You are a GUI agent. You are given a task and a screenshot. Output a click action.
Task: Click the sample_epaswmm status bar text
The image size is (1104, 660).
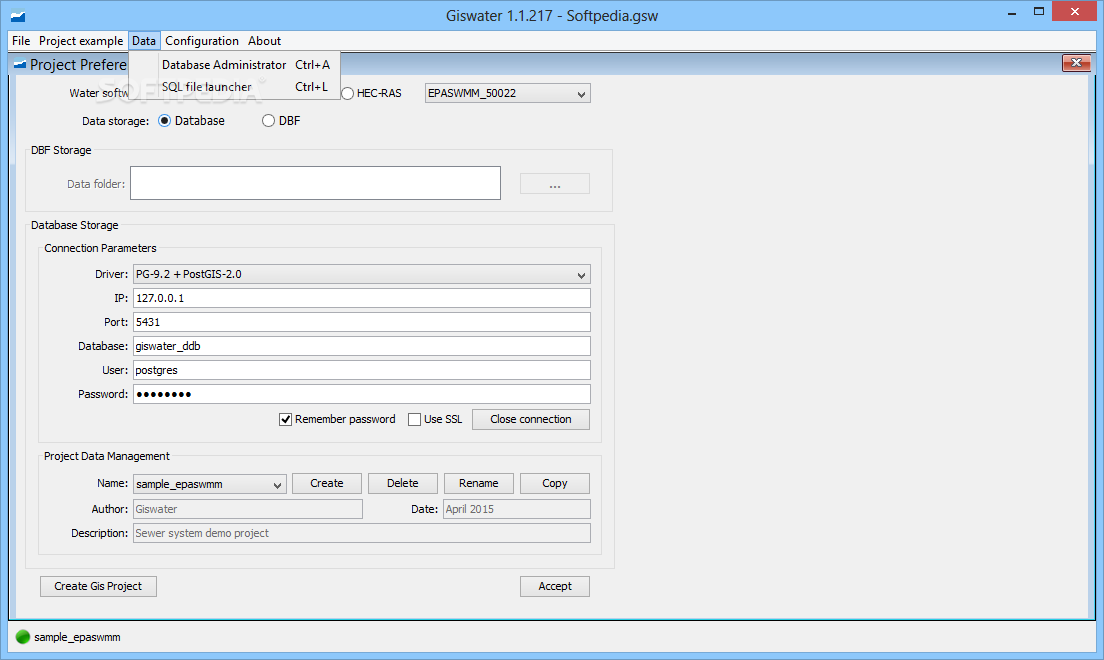(x=77, y=637)
